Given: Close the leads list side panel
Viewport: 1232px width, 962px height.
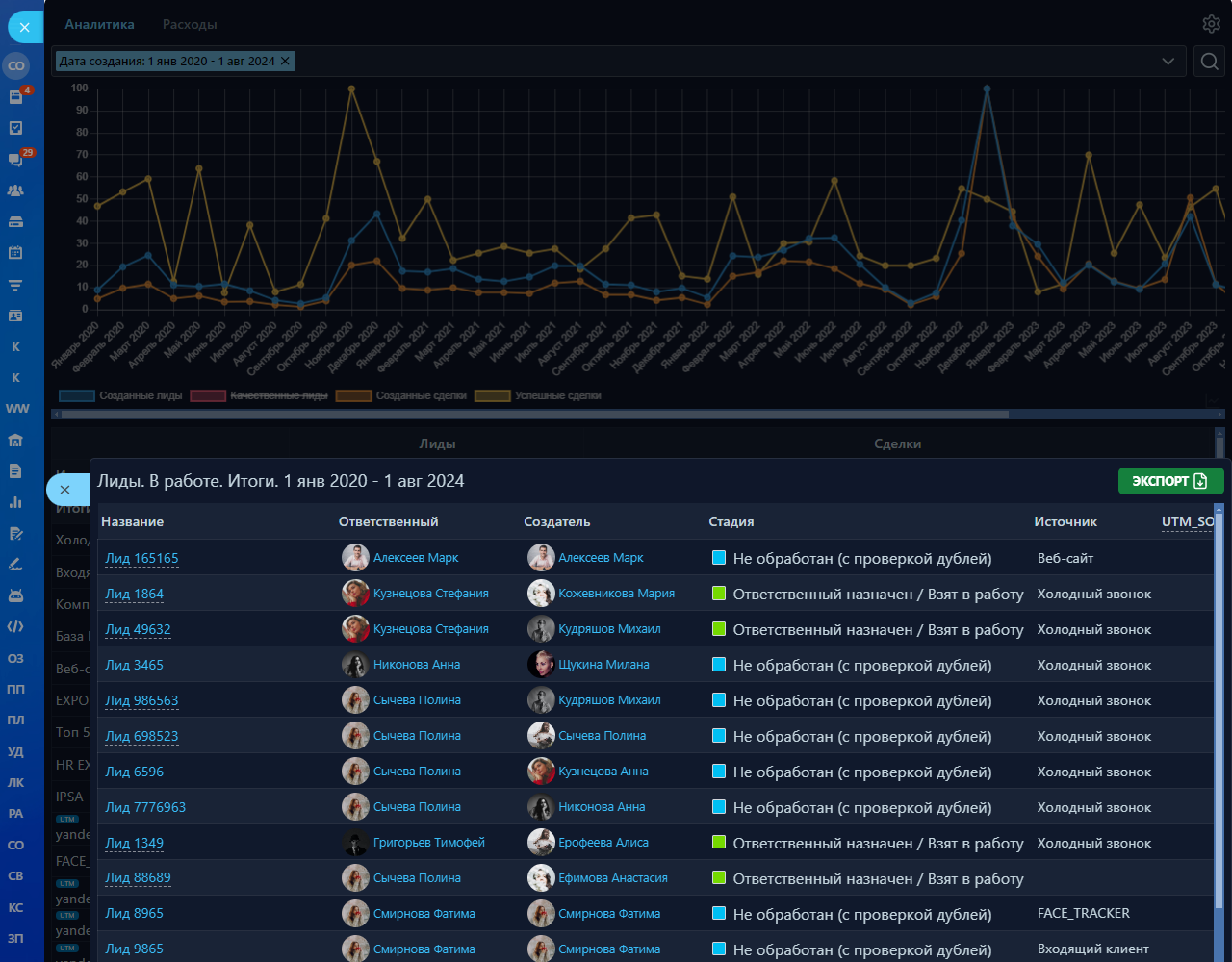Looking at the screenshot, I should pos(64,490).
